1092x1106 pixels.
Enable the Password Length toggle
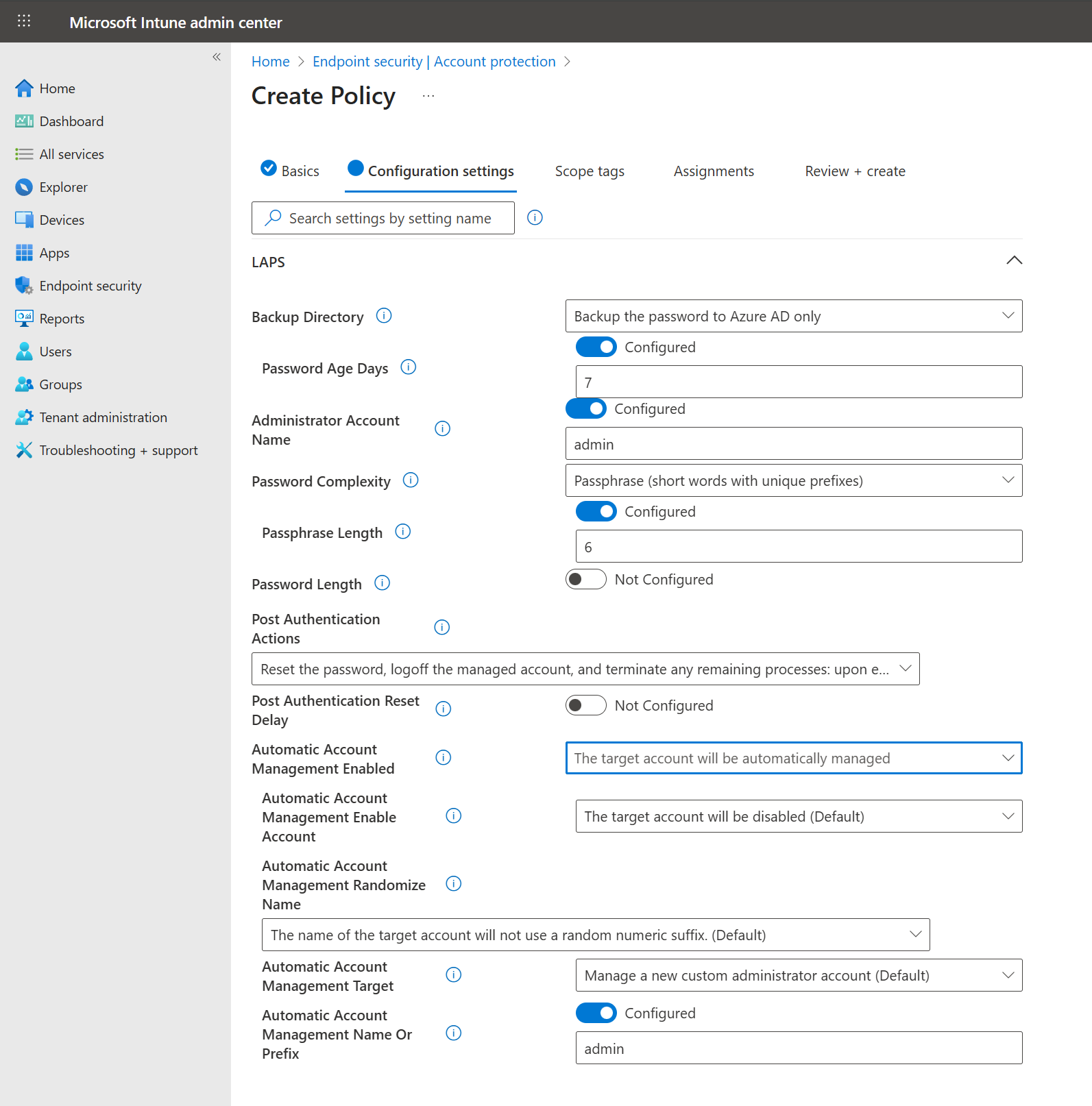(586, 580)
